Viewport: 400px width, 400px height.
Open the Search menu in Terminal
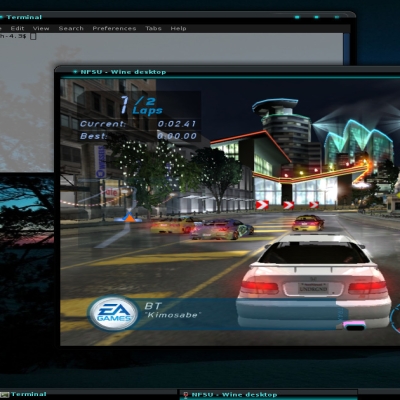pos(71,28)
